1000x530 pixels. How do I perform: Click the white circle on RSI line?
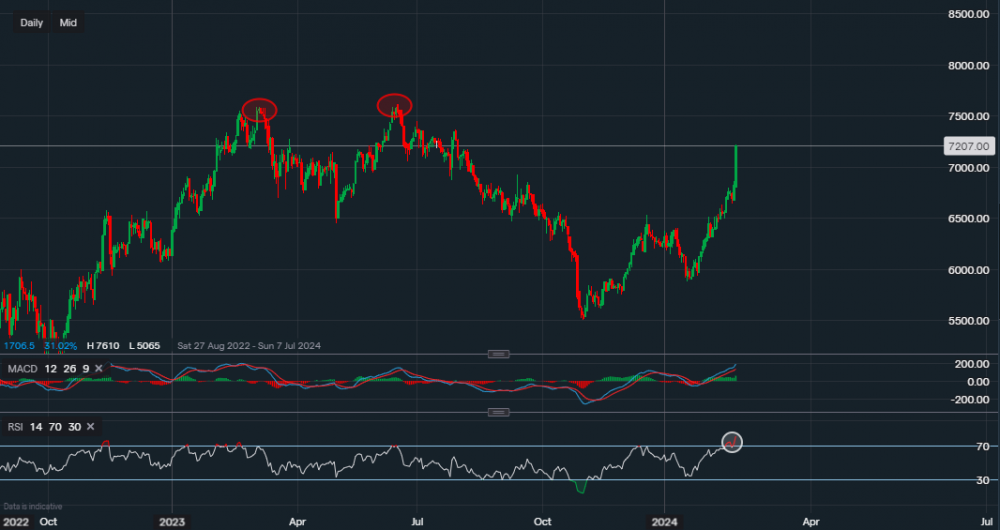pos(732,442)
